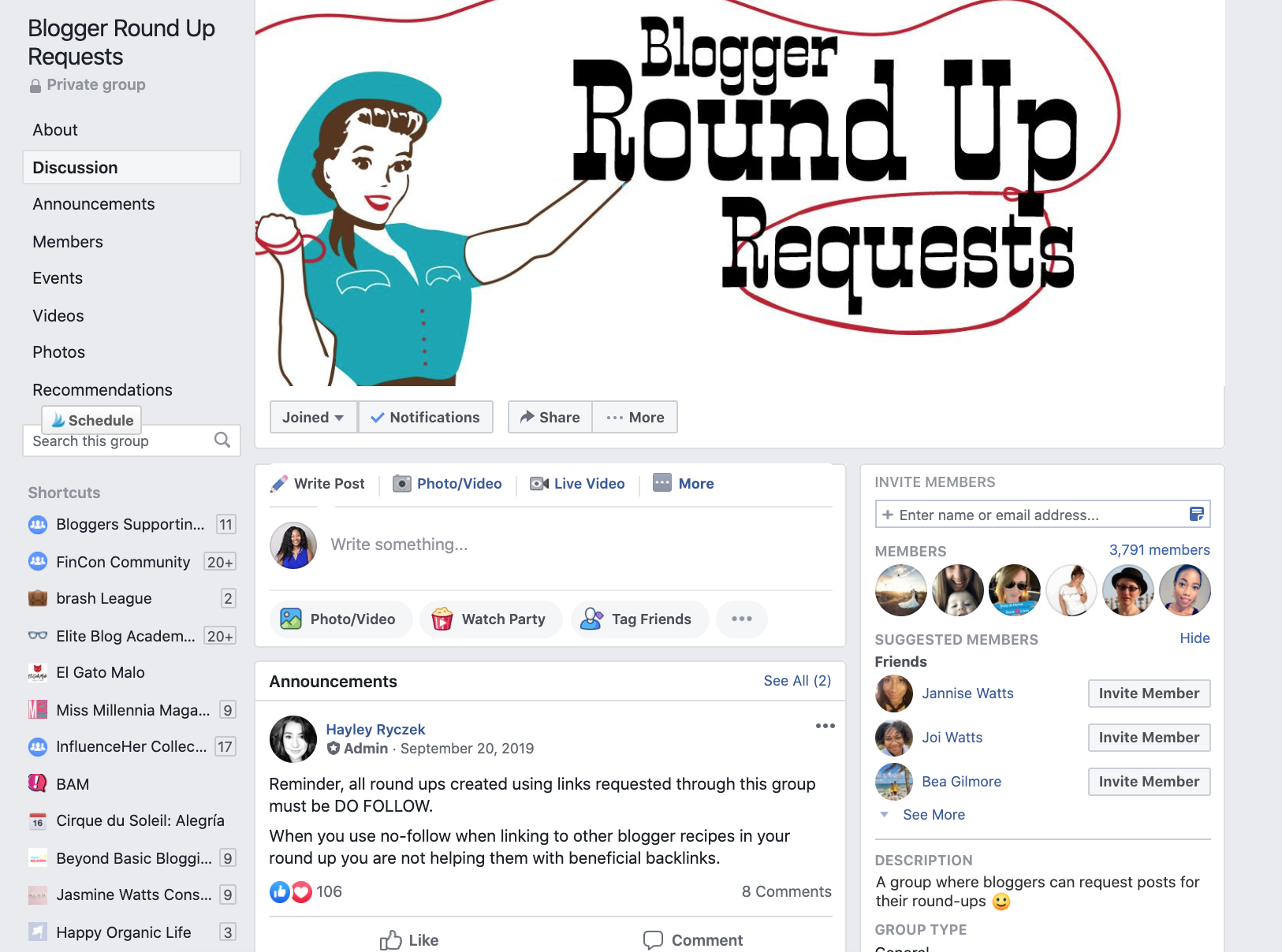Open the Watch Party popcorn option
The height and width of the screenshot is (952, 1282).
pos(490,619)
